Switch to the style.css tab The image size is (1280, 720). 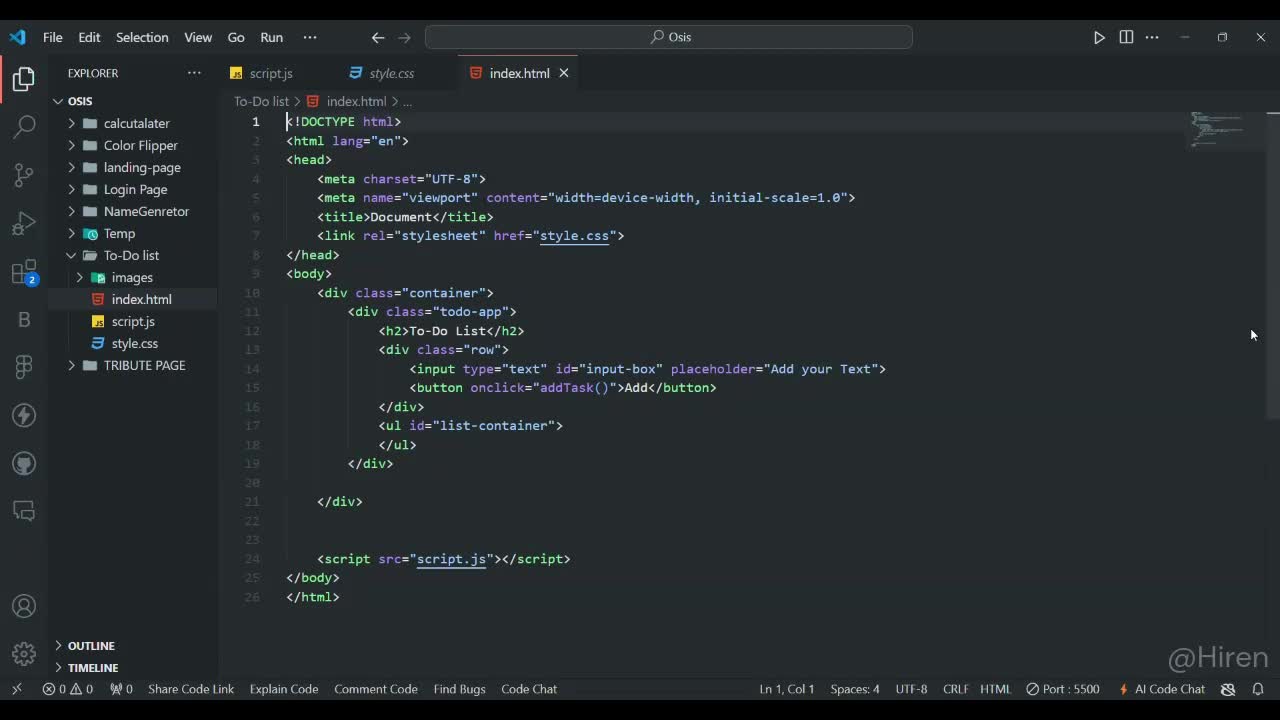point(391,73)
